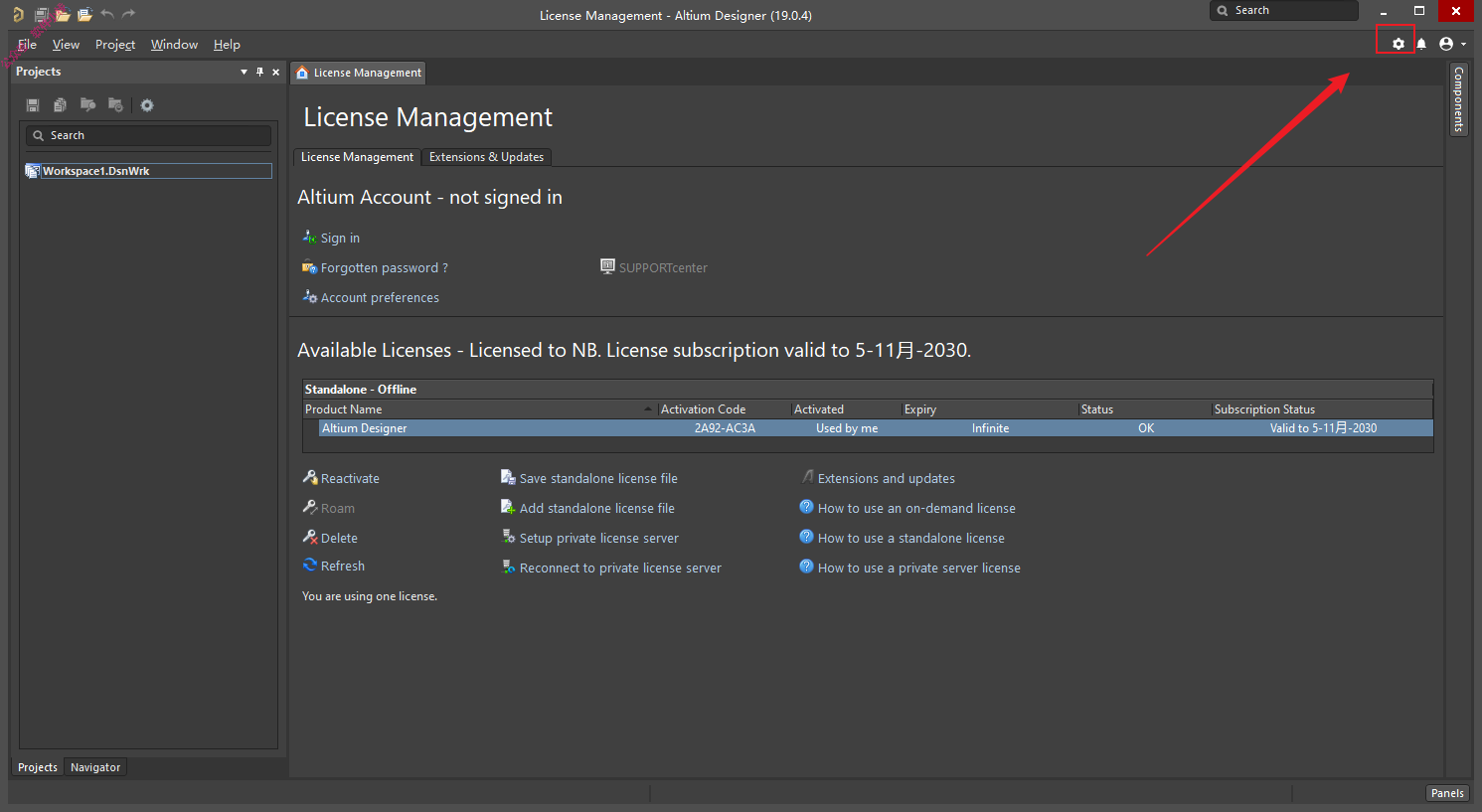Switch to Extensions & Updates tab
This screenshot has height=812, width=1482.
(486, 157)
